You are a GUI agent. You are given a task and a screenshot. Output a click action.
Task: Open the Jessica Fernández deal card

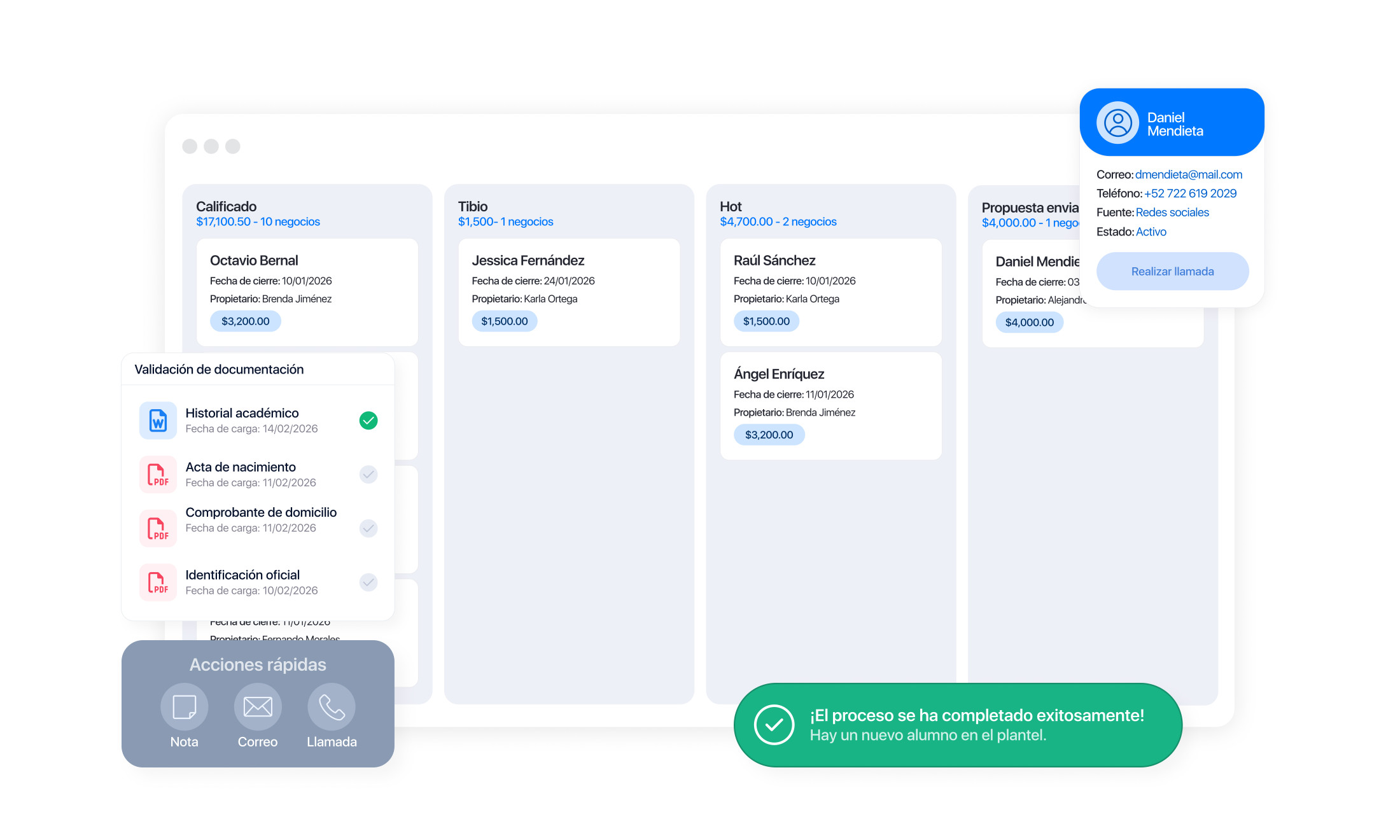pos(569,292)
